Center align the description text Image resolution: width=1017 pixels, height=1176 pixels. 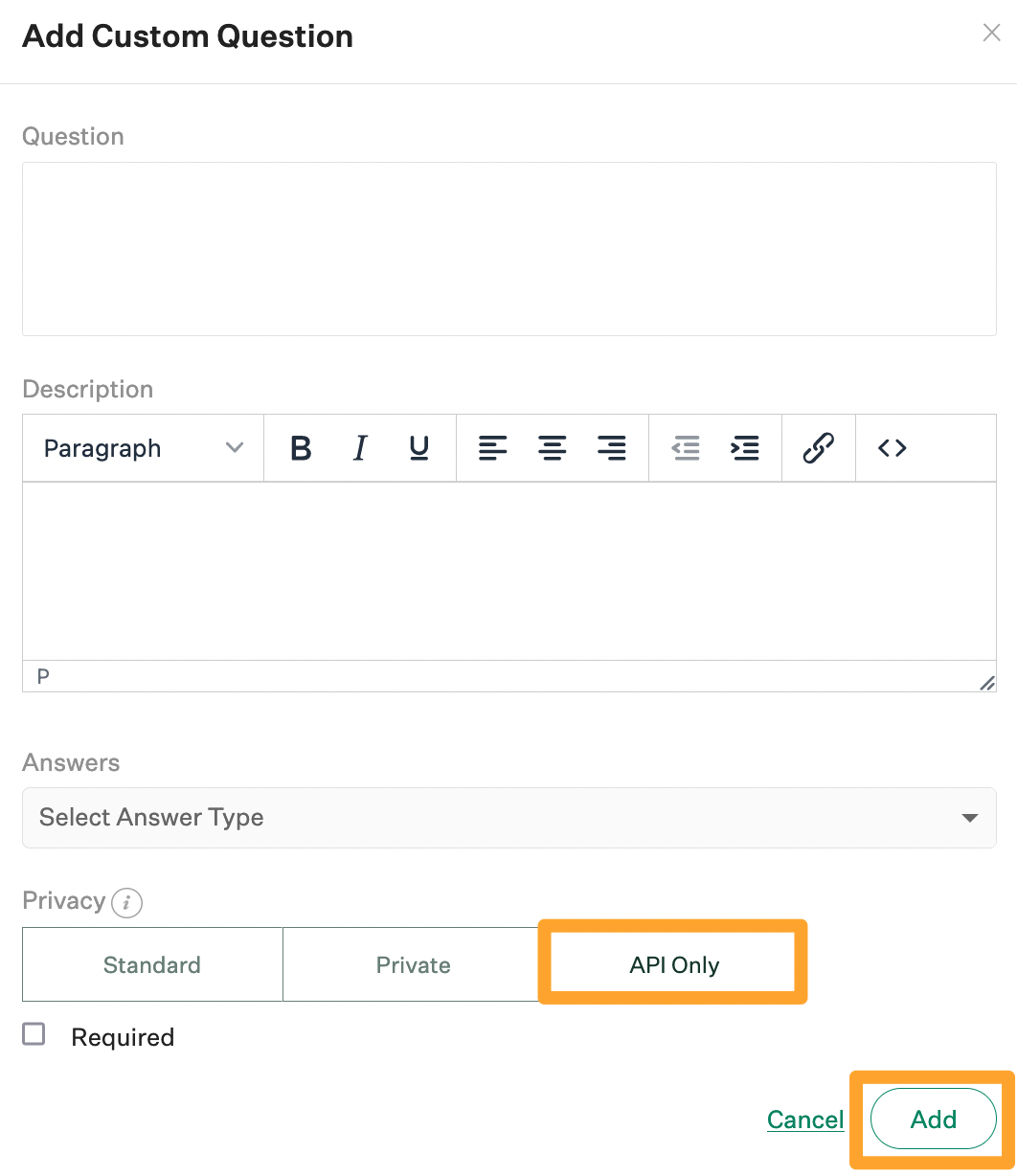click(552, 448)
